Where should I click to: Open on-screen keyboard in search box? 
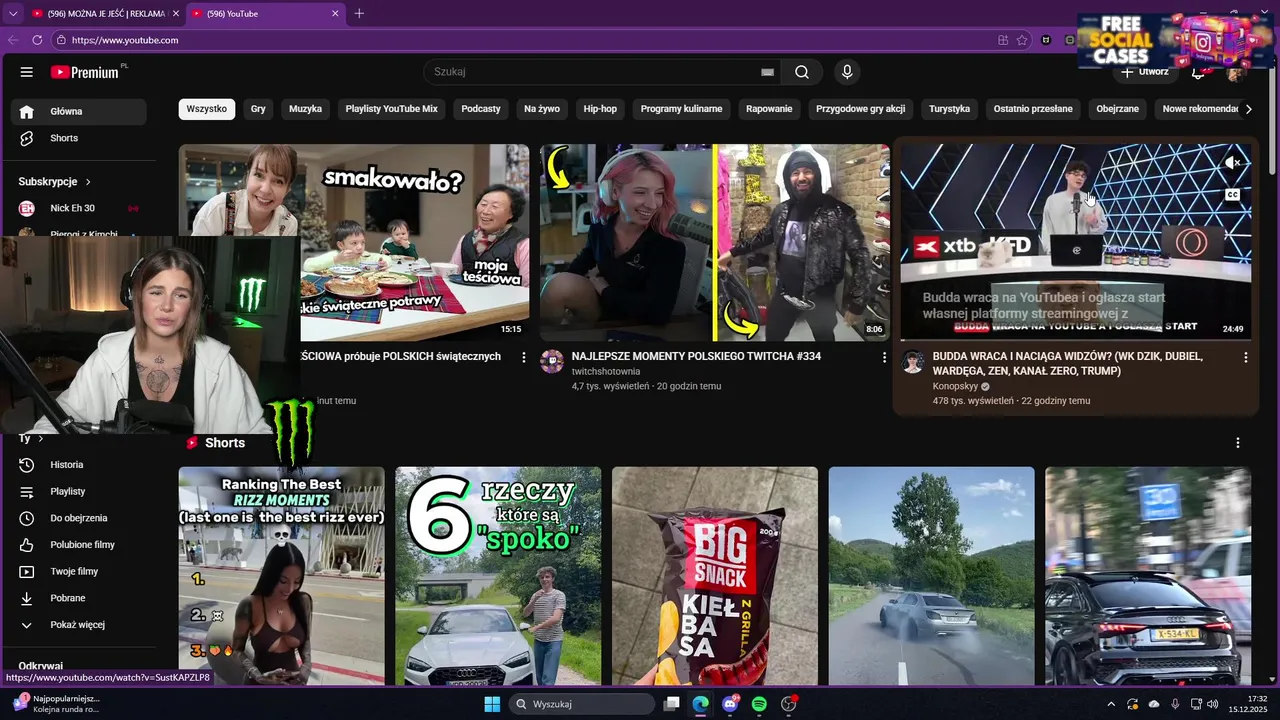point(767,72)
